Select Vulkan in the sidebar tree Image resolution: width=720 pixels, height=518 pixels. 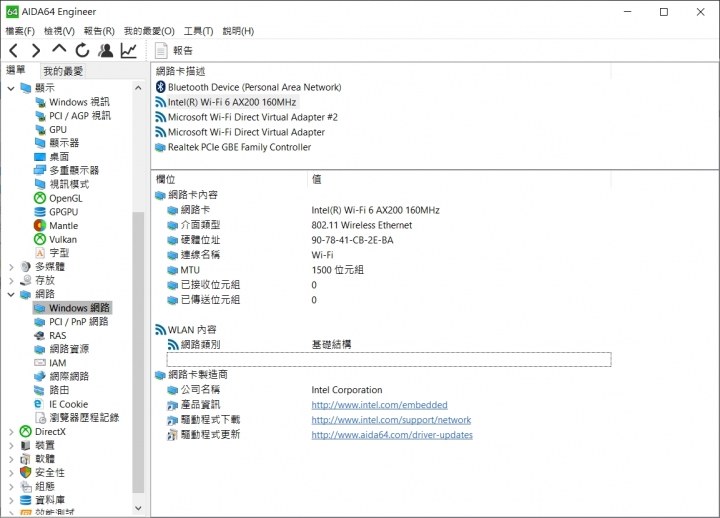pyautogui.click(x=62, y=240)
